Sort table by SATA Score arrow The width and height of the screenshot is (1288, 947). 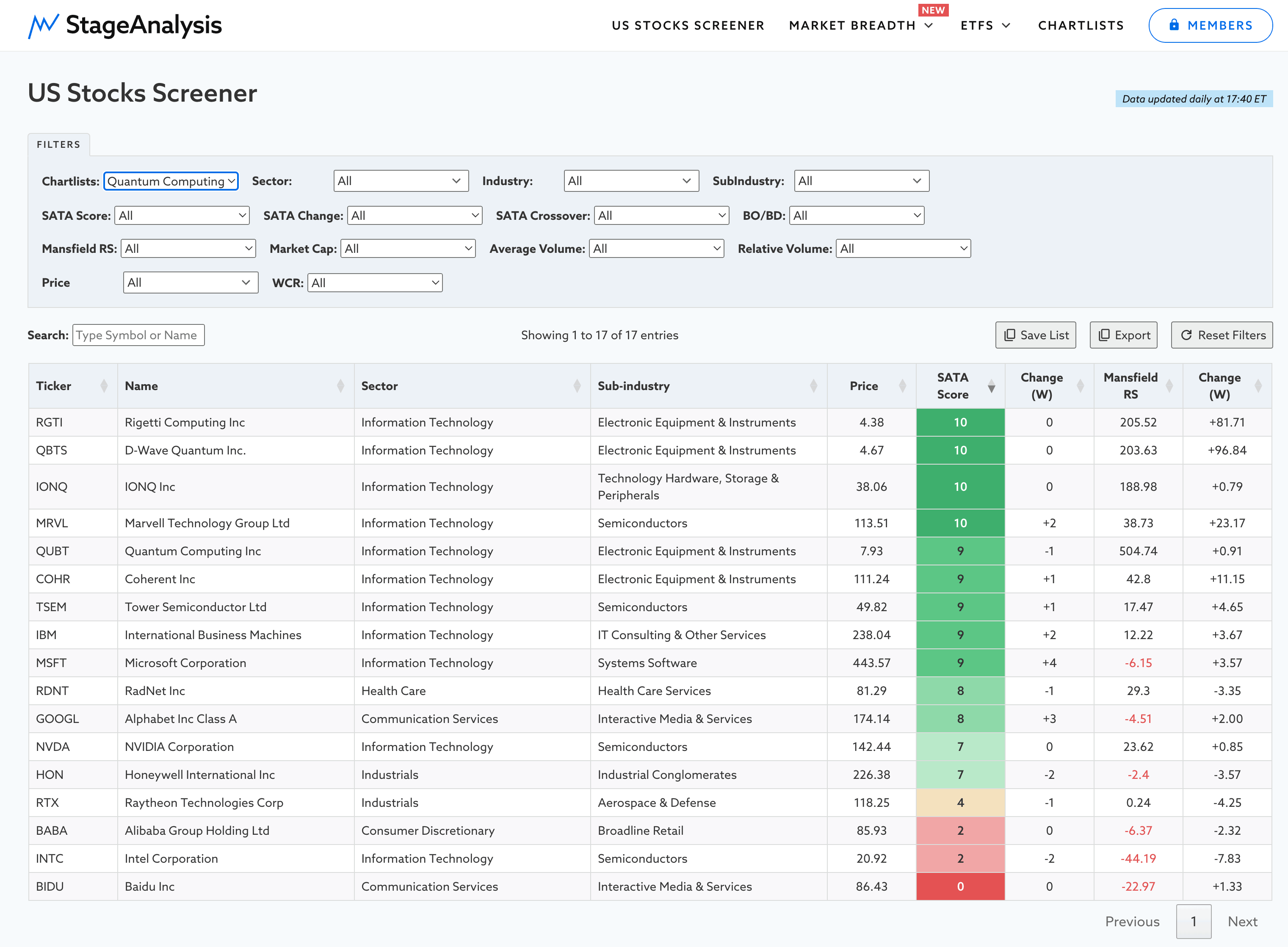pos(991,386)
